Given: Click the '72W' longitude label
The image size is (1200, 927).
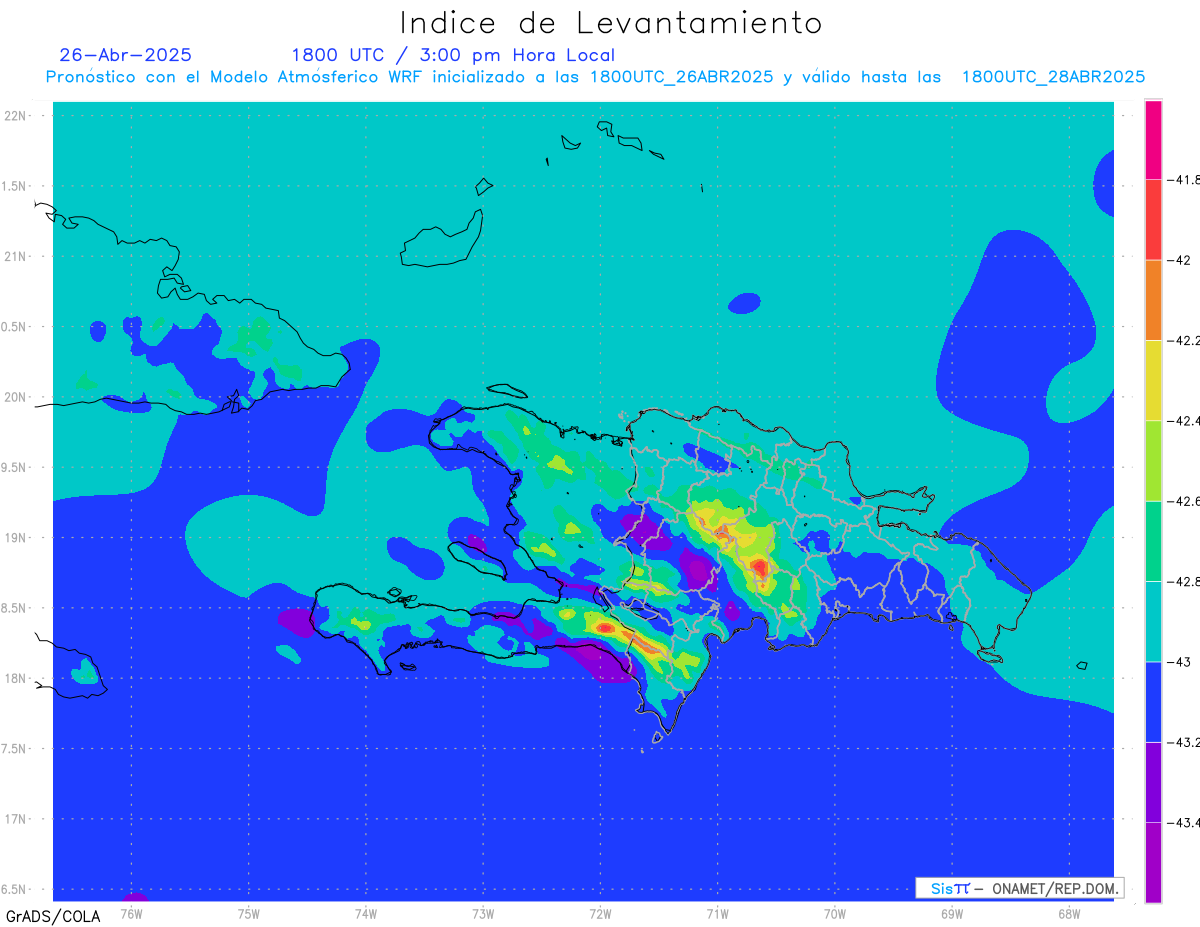Looking at the screenshot, I should 600,913.
